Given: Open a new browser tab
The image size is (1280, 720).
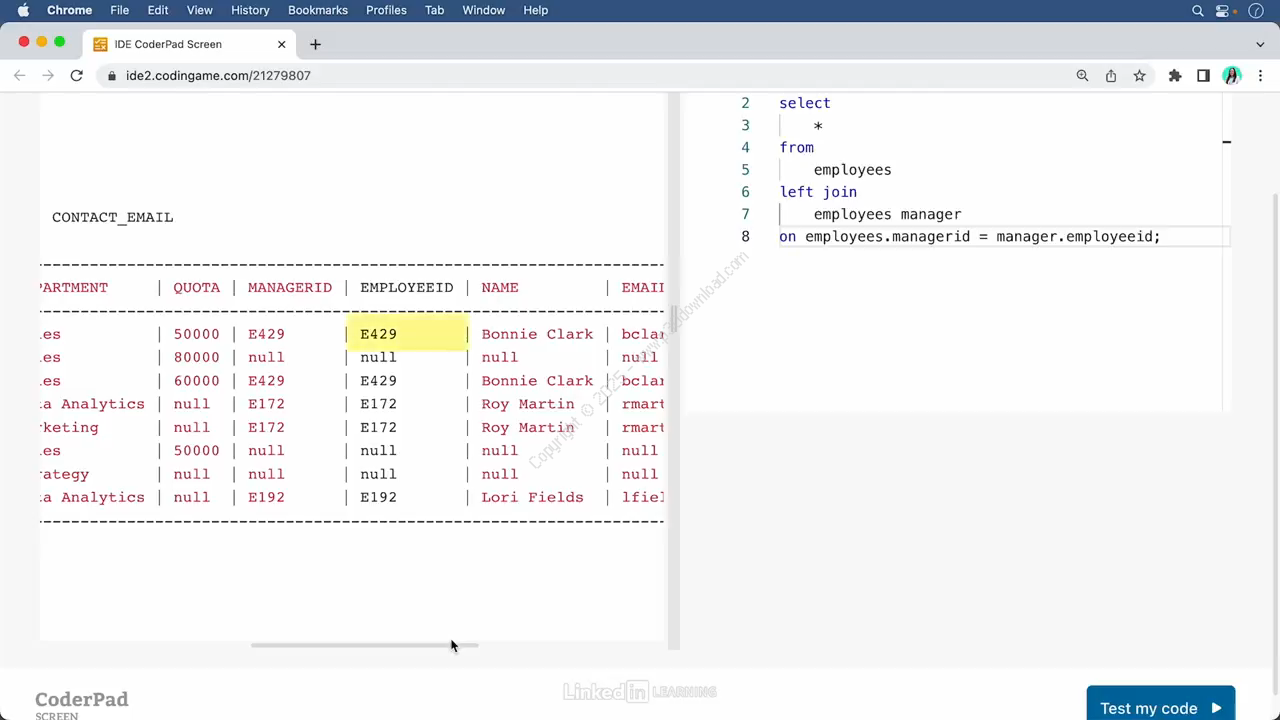Looking at the screenshot, I should [x=315, y=44].
